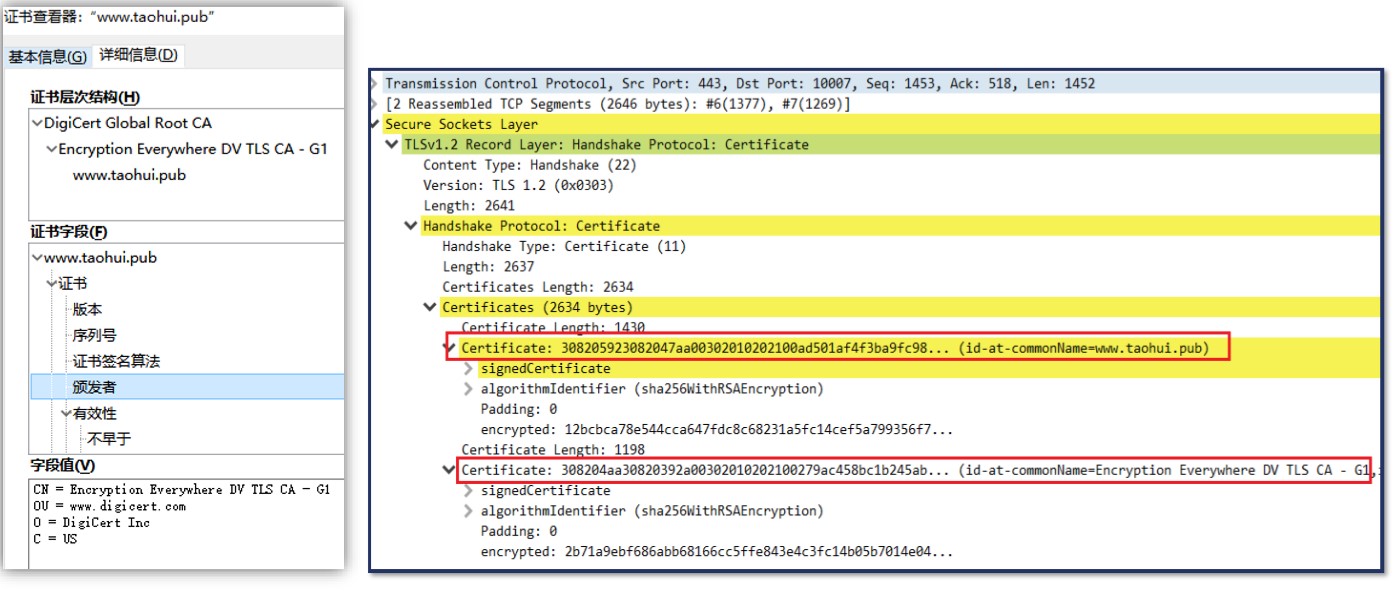
Task: Collapse the 证书 field node
Action: pos(51,284)
